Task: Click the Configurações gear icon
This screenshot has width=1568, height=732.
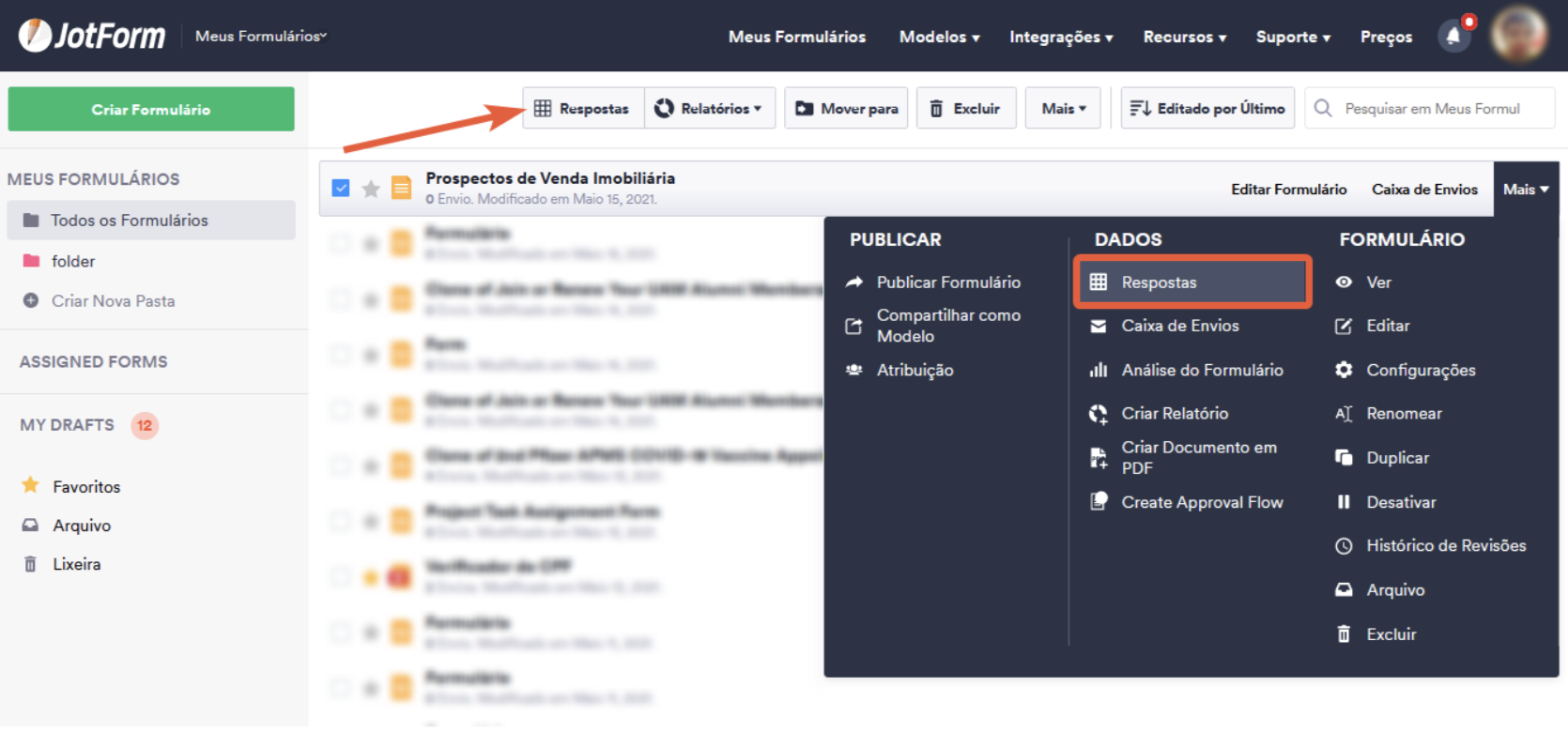Action: click(1344, 370)
